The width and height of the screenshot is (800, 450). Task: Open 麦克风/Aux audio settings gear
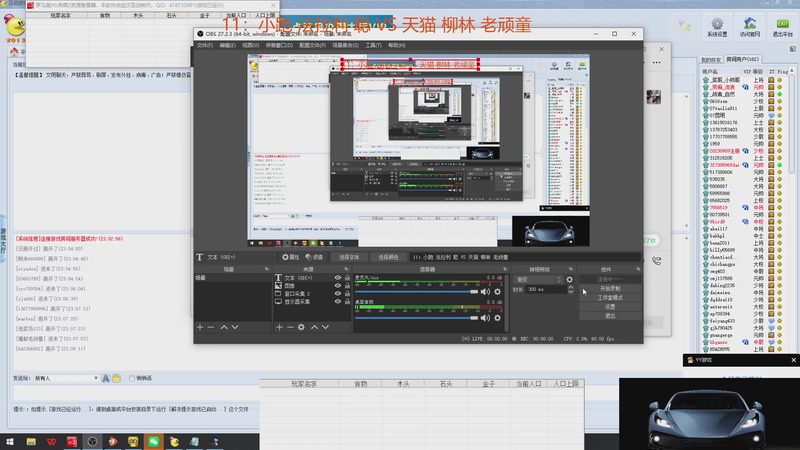497,291
